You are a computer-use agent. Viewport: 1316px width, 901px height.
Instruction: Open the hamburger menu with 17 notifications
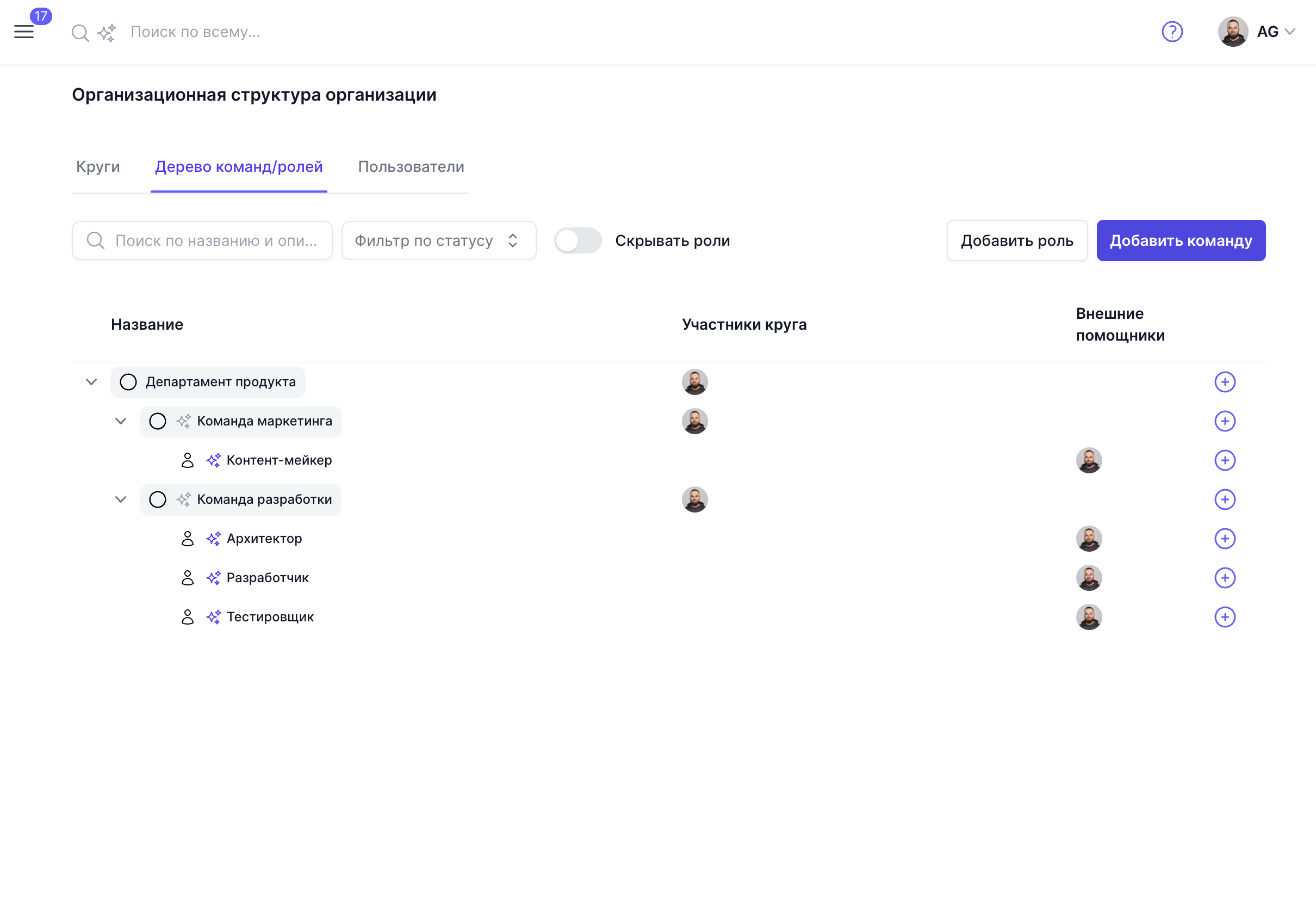[x=24, y=32]
